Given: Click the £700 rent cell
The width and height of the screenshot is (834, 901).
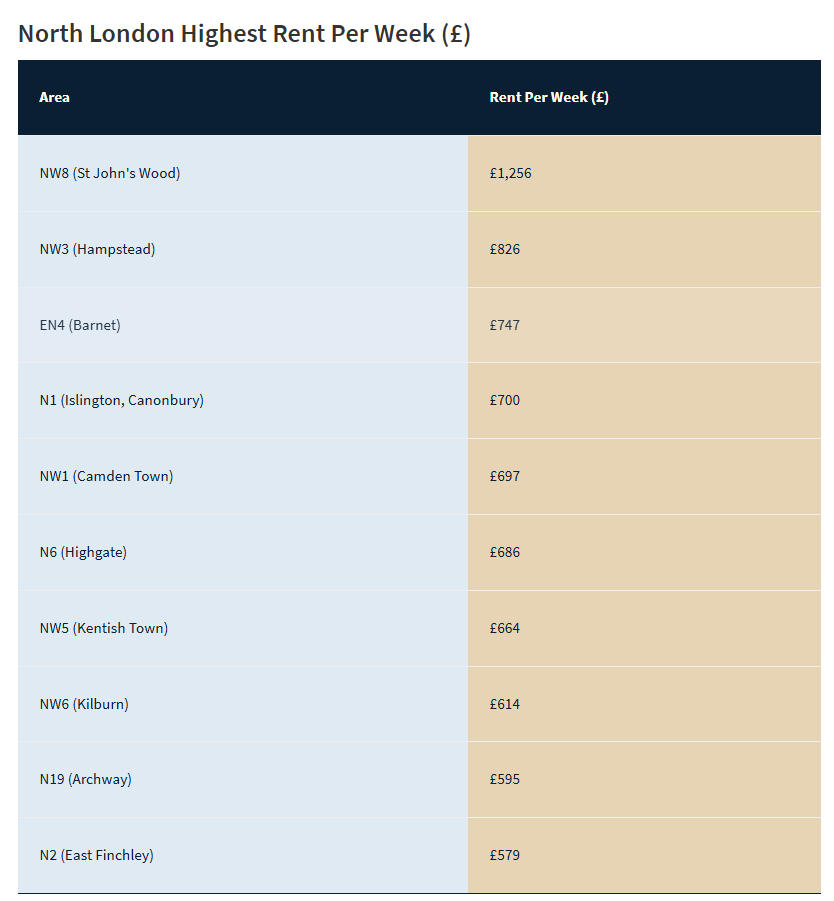Looking at the screenshot, I should (644, 400).
